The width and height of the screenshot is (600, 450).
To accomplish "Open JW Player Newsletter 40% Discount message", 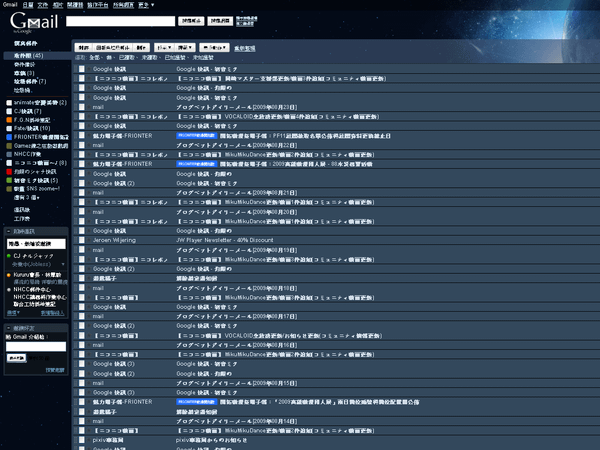I will pos(225,240).
